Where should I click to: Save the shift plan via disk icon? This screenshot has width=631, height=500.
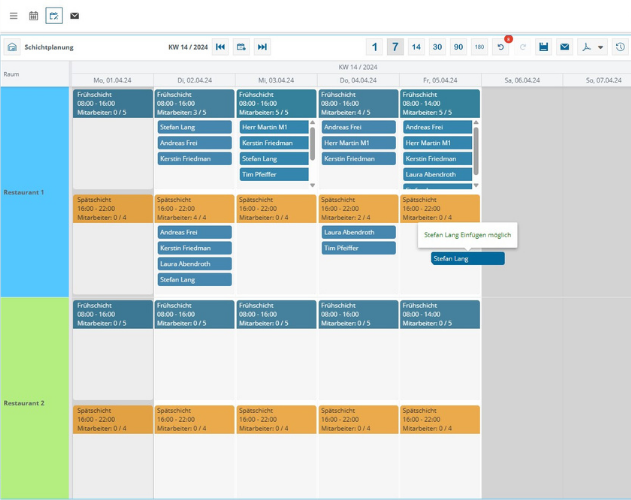tap(543, 47)
